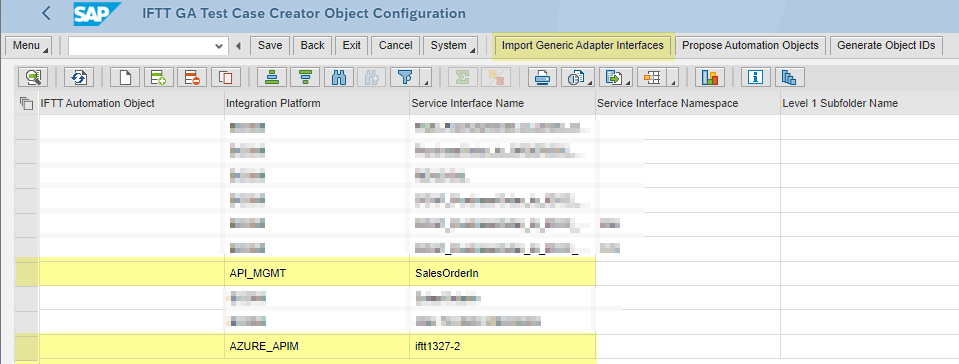Image resolution: width=959 pixels, height=364 pixels.
Task: Open the command field dropdown
Action: click(x=220, y=46)
